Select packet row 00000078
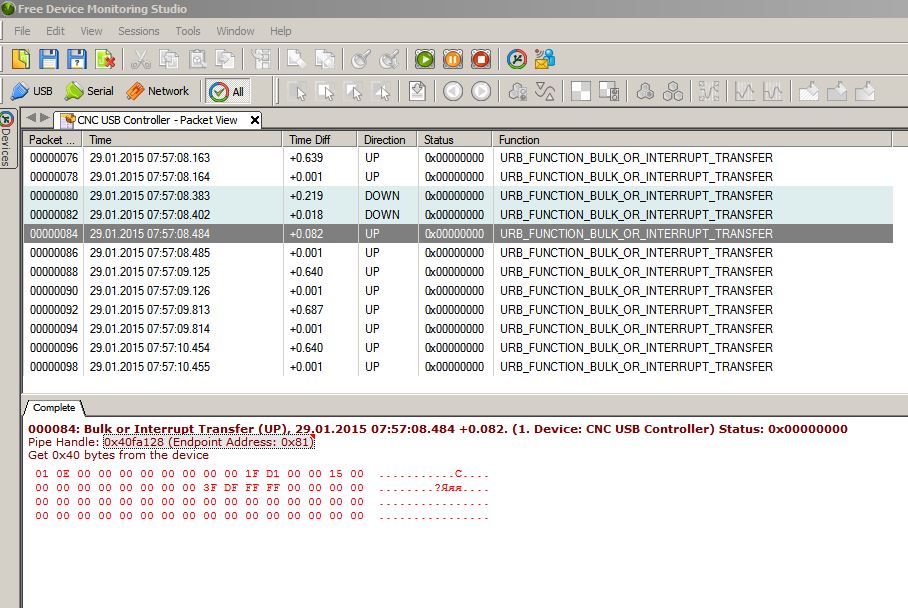The width and height of the screenshot is (908, 608). tap(458, 177)
